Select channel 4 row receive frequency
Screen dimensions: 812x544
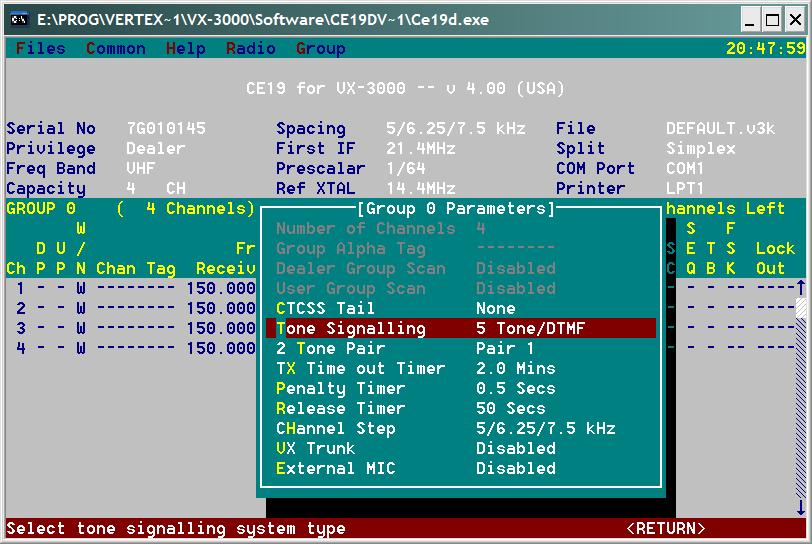click(221, 348)
